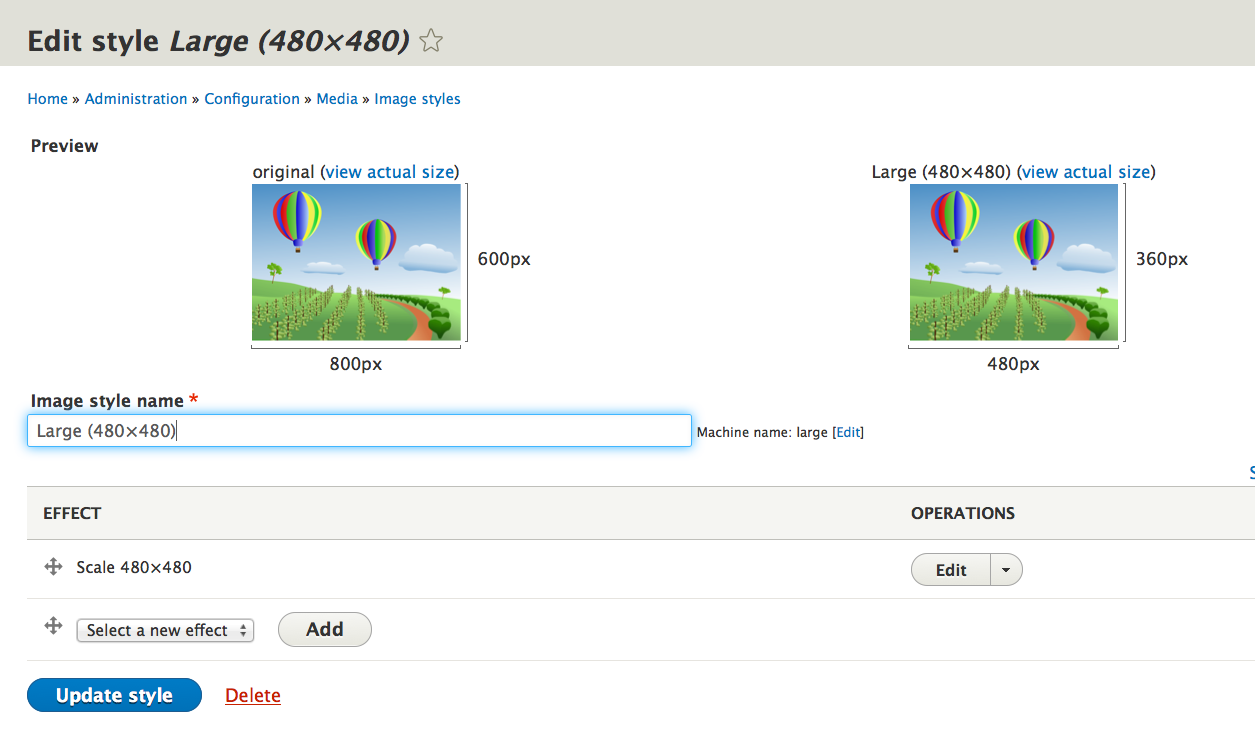The height and width of the screenshot is (753, 1255).
Task: Edit the Scale 480×480 effect
Action: point(951,570)
